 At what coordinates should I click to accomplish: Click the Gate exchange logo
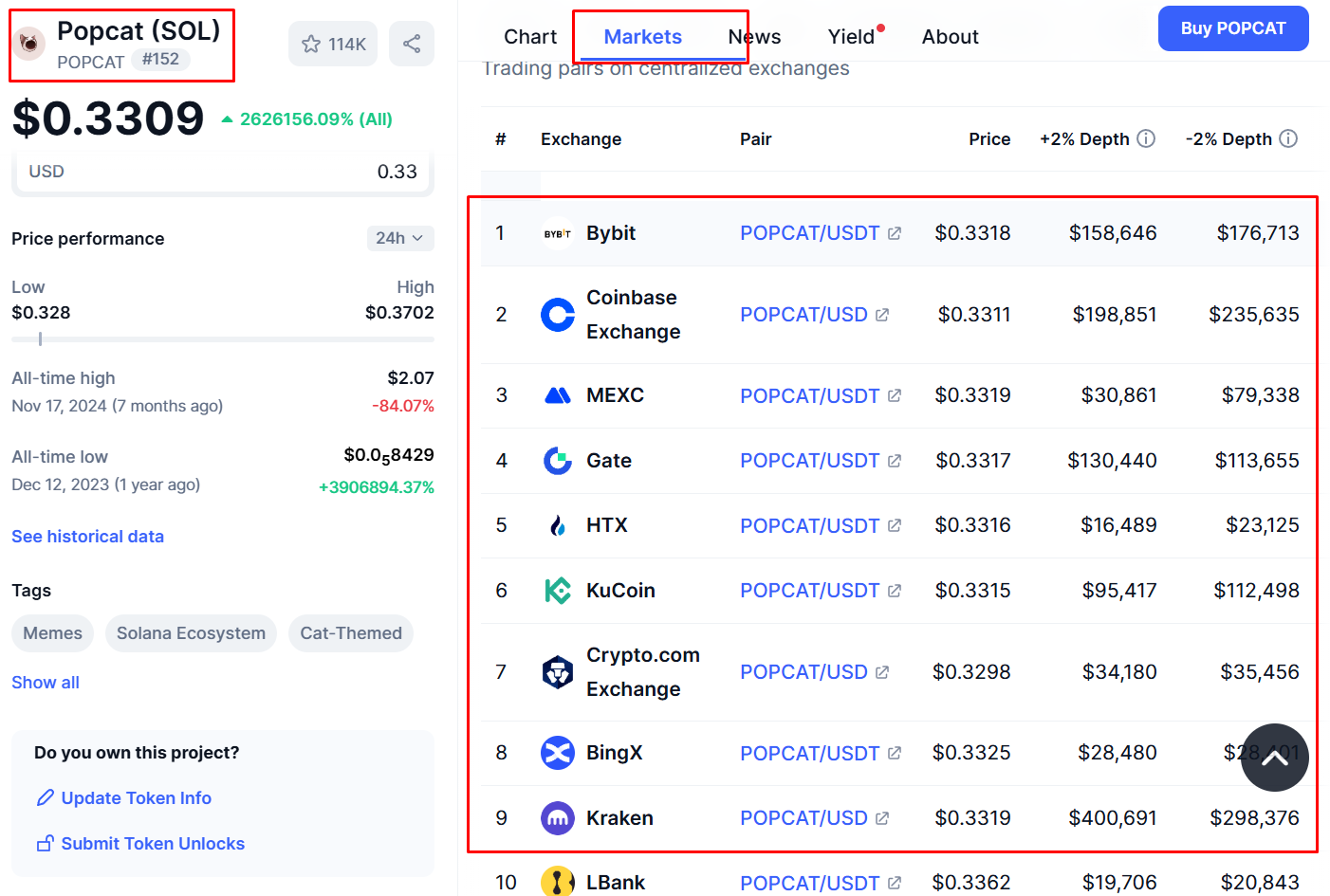[x=558, y=461]
